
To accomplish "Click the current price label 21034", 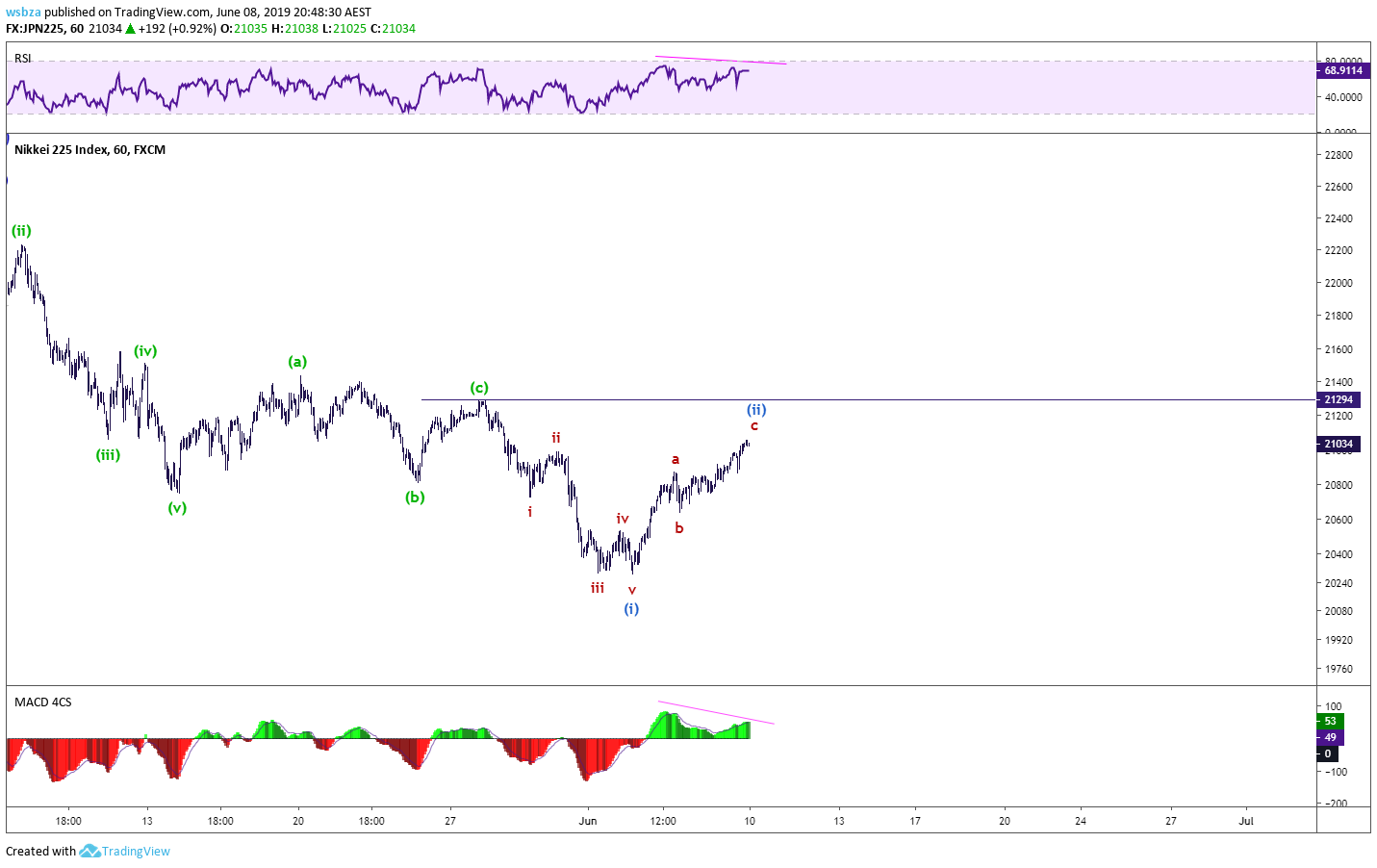I will (1338, 444).
